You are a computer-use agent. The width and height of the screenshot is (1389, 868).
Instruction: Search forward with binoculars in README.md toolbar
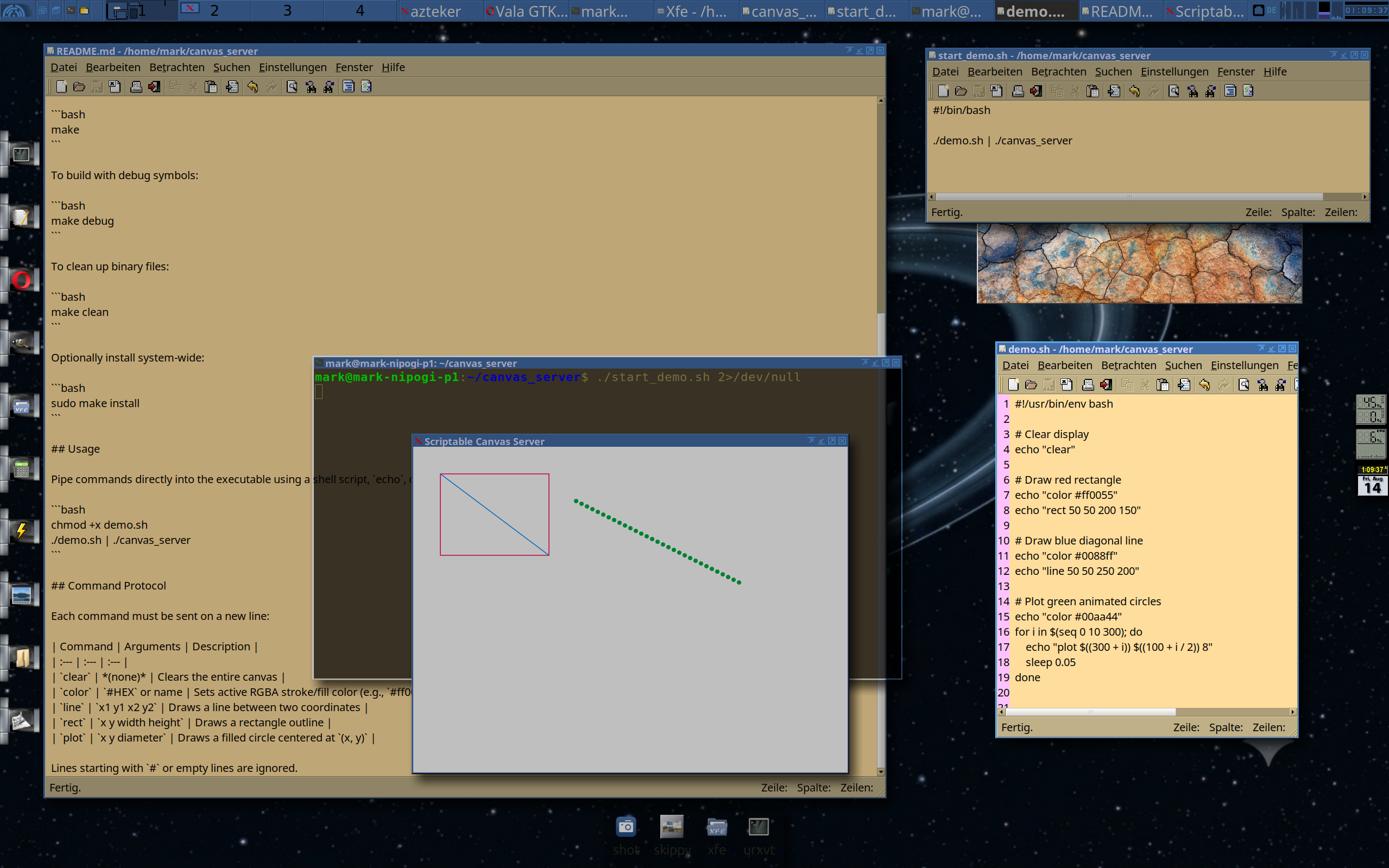point(329,87)
